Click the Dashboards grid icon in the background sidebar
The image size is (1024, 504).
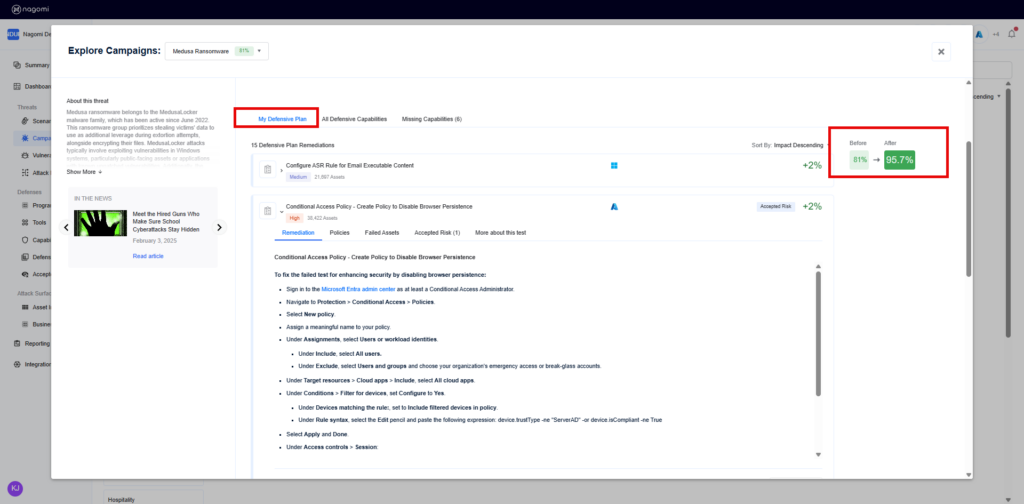click(18, 86)
